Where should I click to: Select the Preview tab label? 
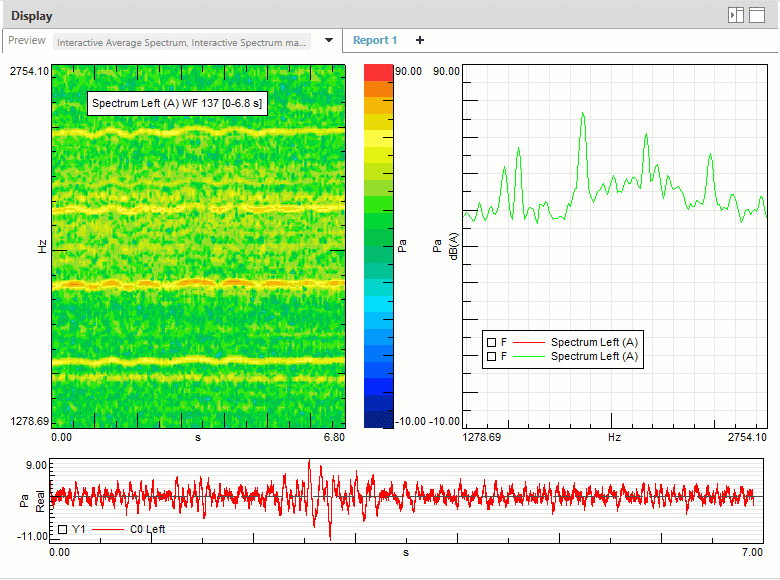coord(27,40)
